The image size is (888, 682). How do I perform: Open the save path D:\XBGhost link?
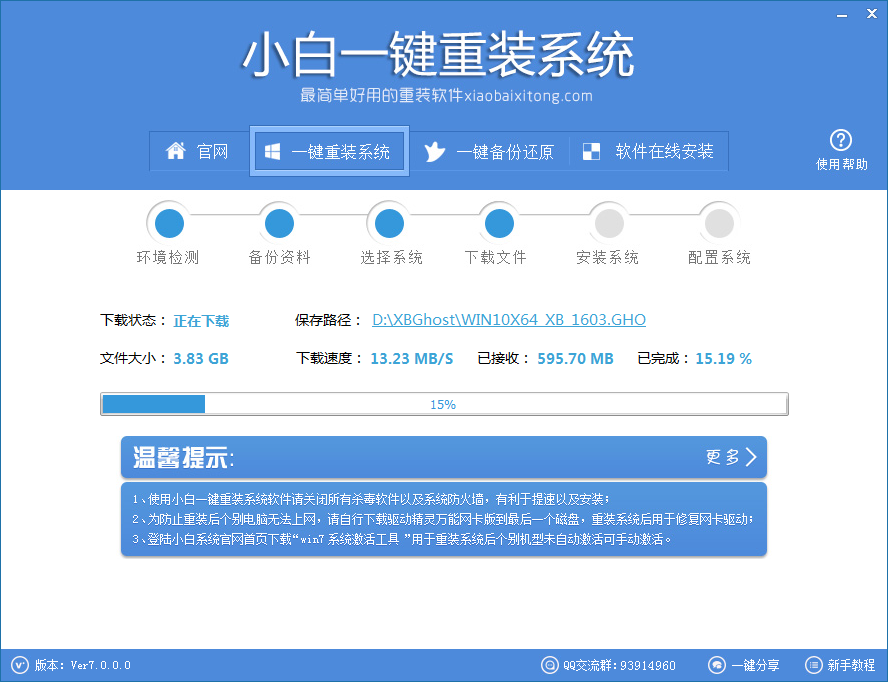(508, 320)
